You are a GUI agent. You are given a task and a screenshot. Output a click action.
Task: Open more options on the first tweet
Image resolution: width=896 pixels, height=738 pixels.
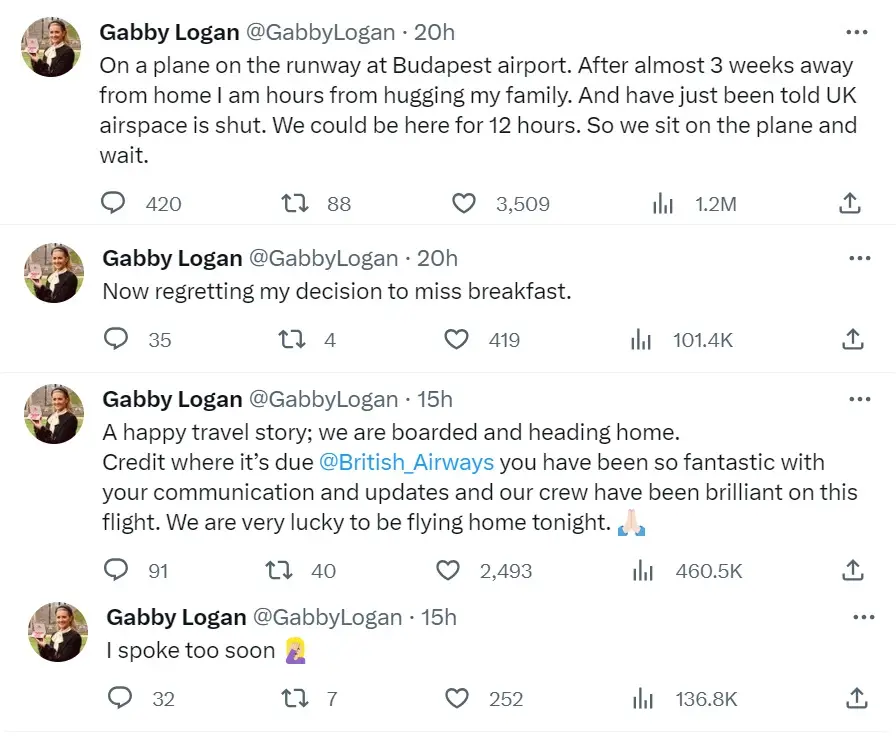[x=858, y=31]
